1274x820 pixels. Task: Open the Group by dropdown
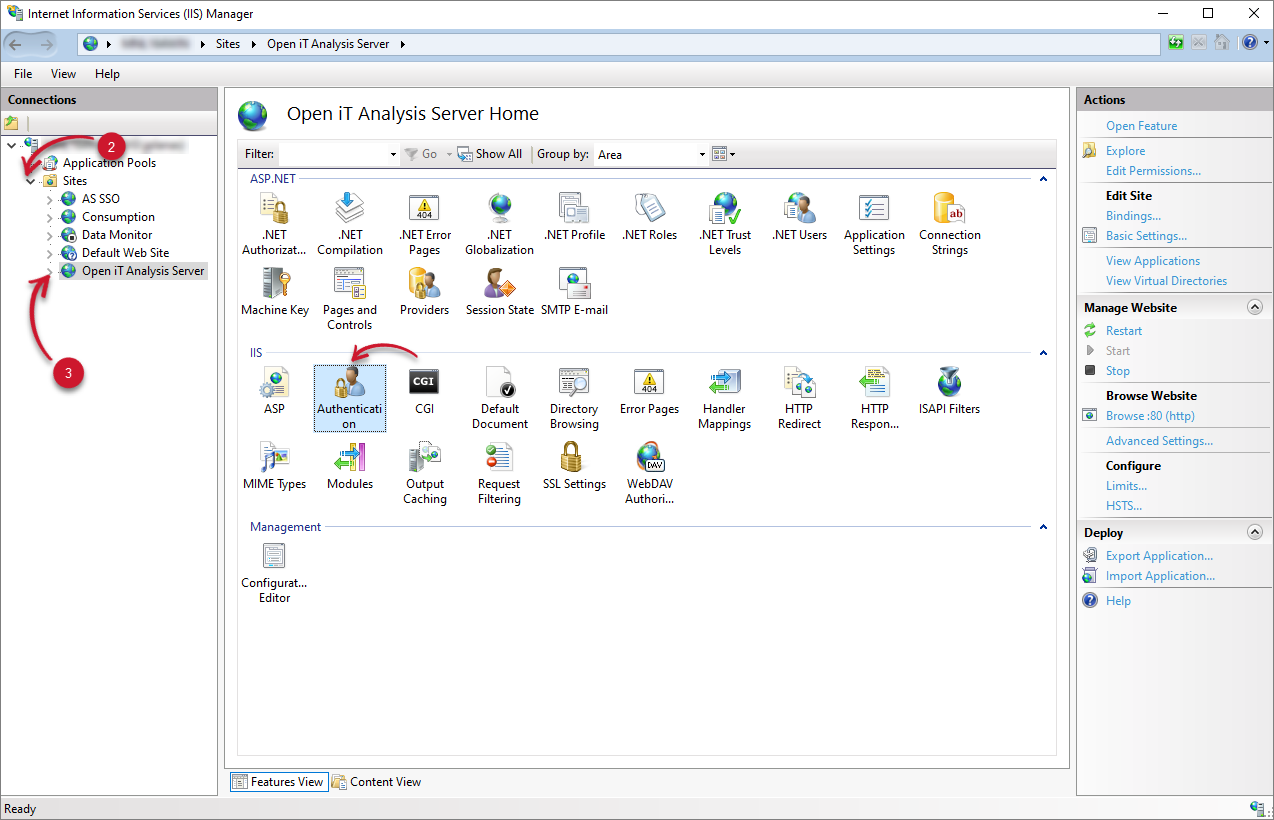(x=651, y=155)
